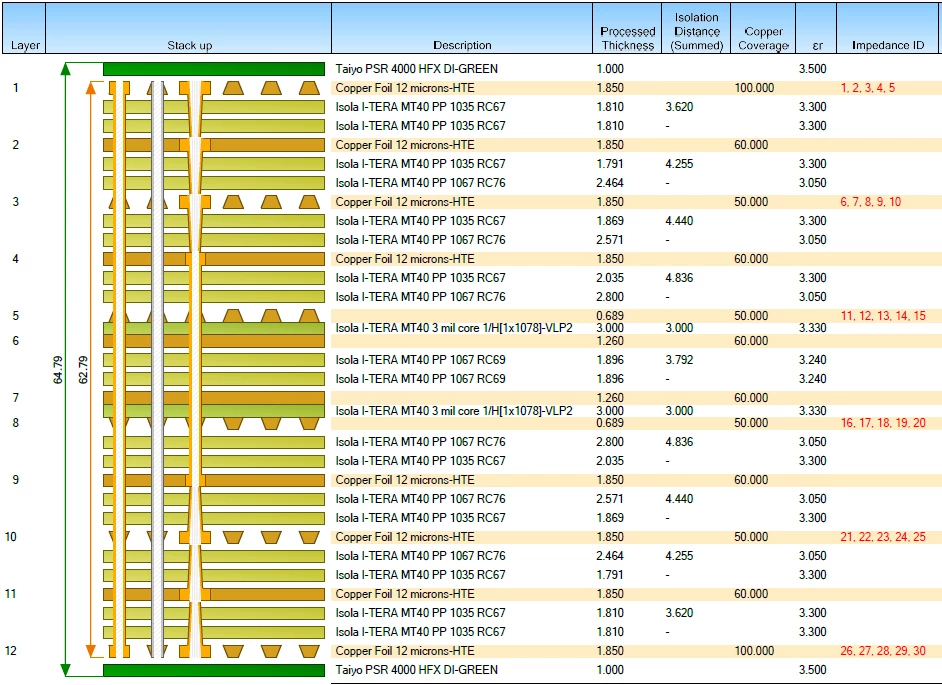Click the Description column header
The height and width of the screenshot is (685, 942).
click(461, 28)
